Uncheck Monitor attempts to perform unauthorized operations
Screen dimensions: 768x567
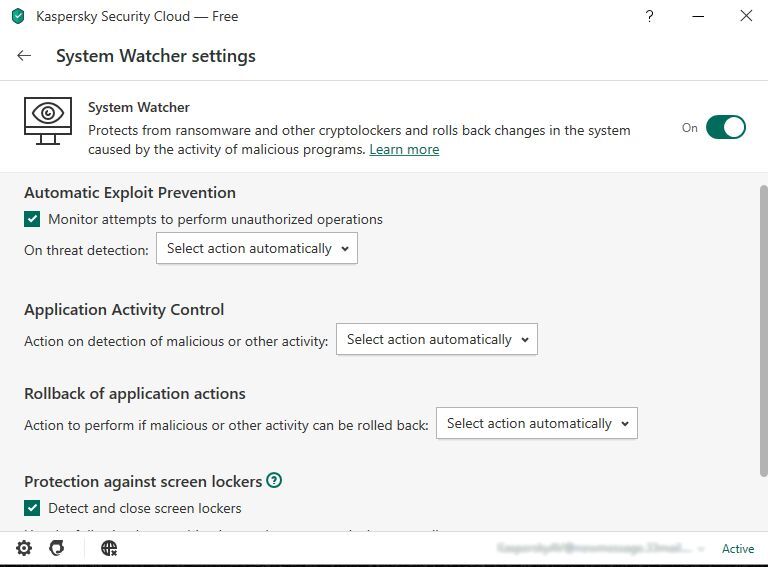click(32, 219)
